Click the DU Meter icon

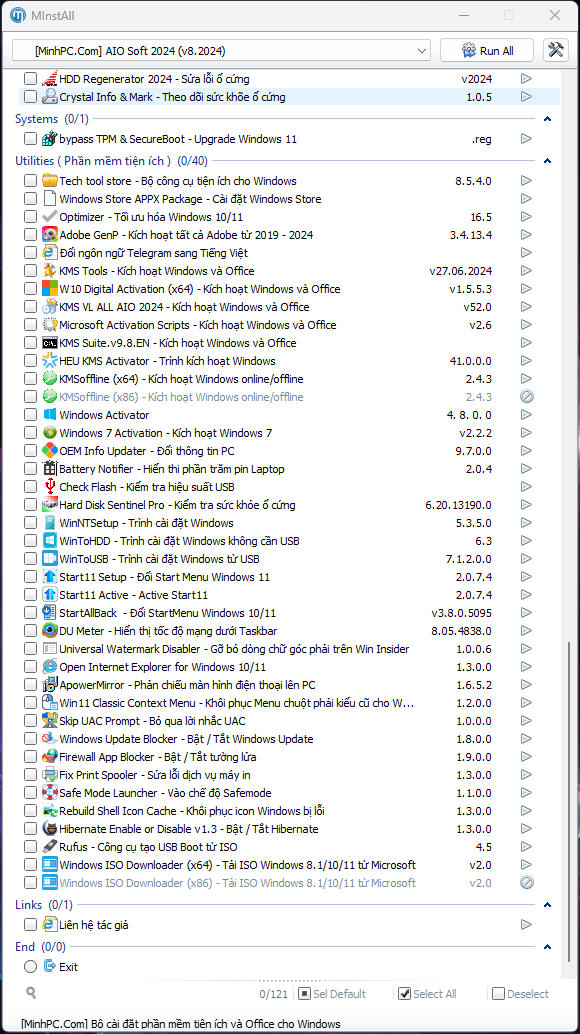point(49,631)
